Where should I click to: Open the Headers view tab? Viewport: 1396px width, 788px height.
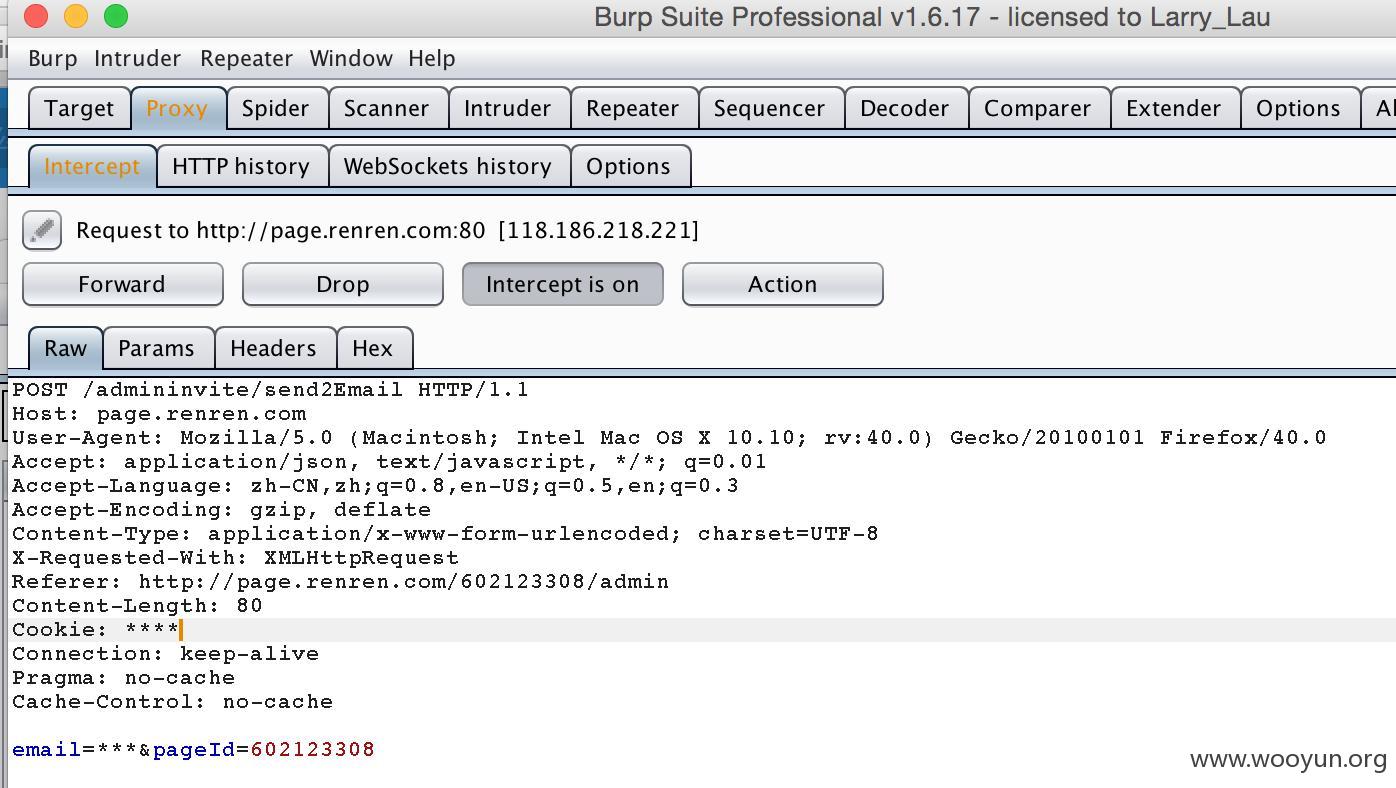click(273, 348)
